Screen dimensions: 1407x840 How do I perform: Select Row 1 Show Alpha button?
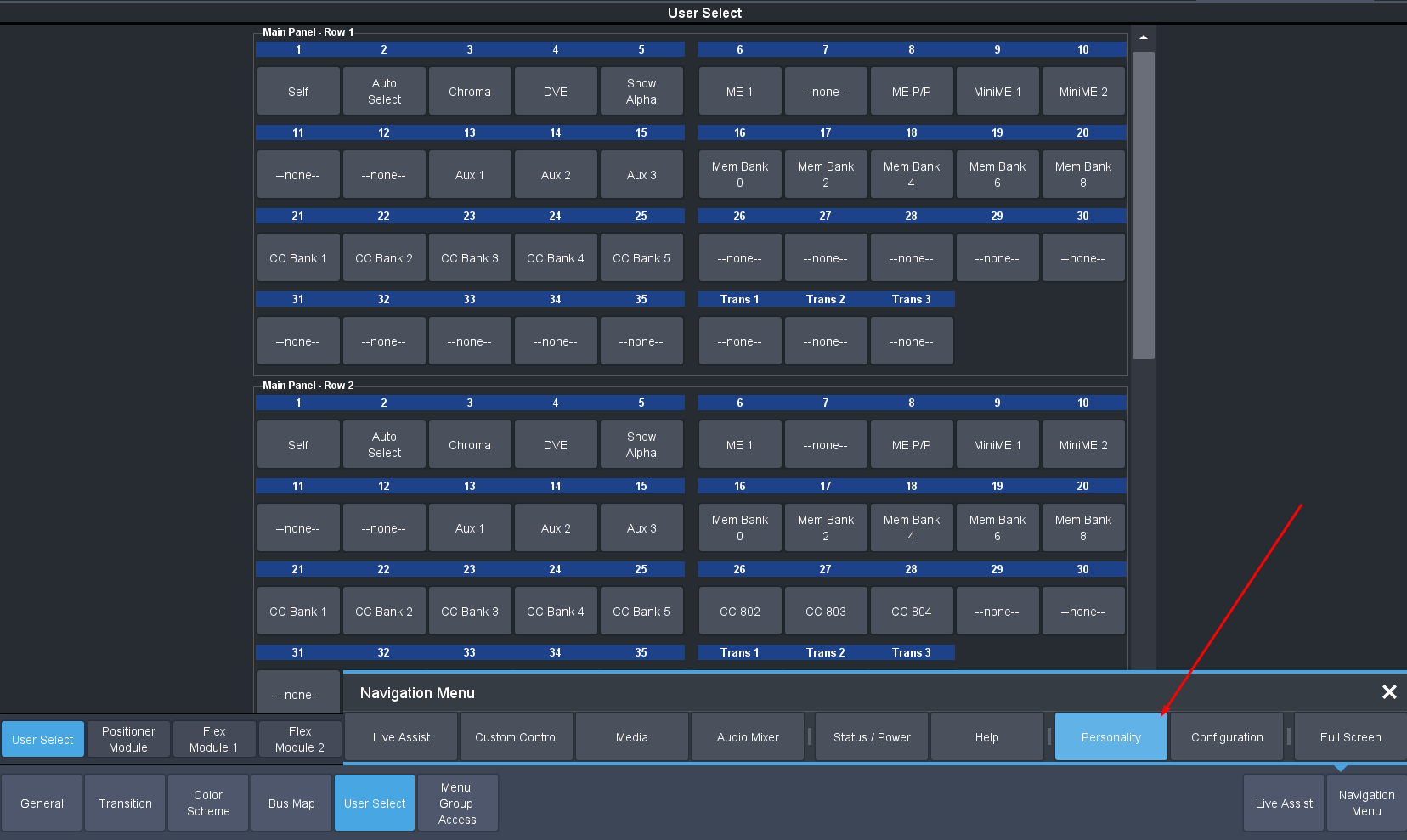pos(641,92)
